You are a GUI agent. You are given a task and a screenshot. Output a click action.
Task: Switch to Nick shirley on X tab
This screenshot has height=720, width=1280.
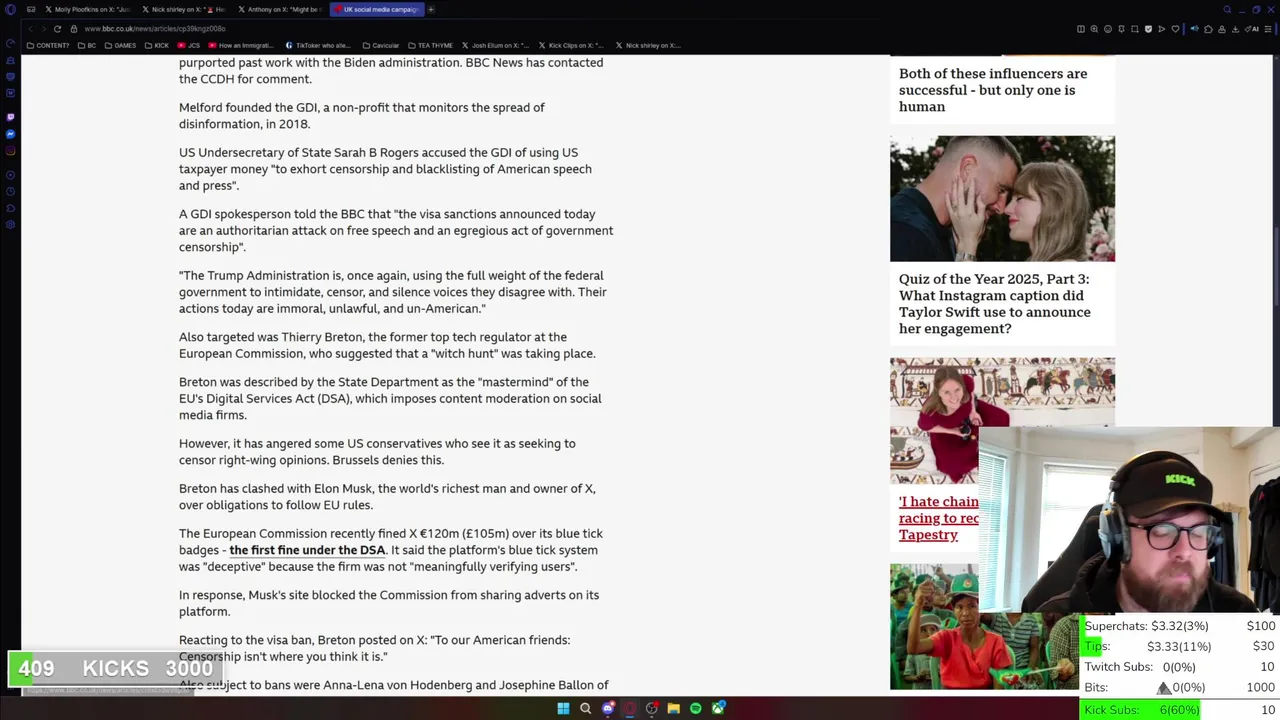point(183,9)
